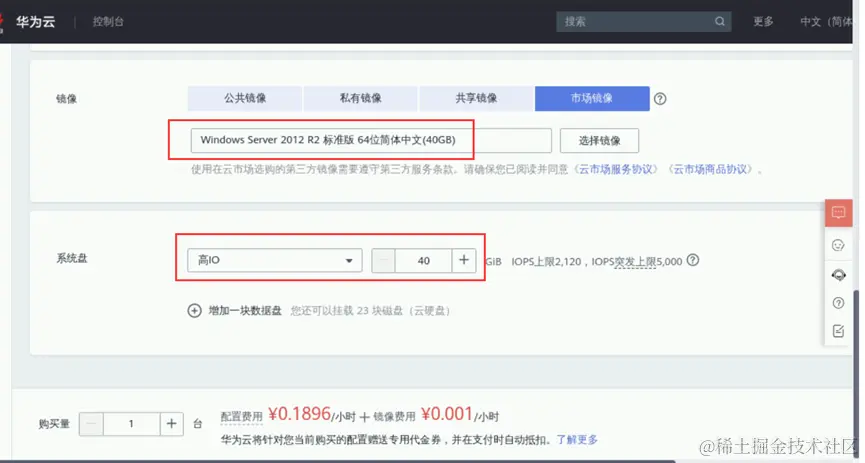Screen dimensions: 865x463
Task: Open the 高IO disk type dropdown
Action: point(275,260)
